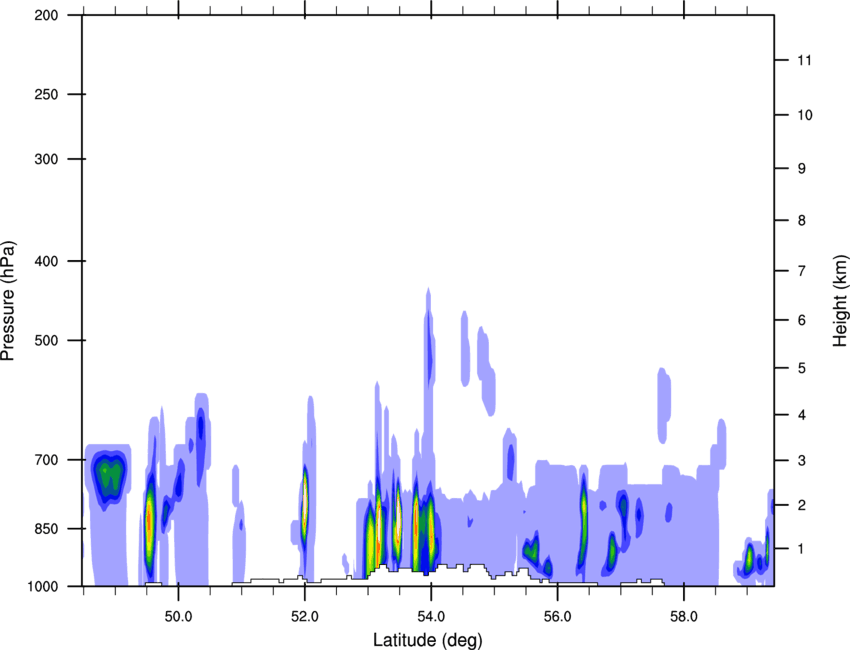Click the 300 pressure tick label
The width and height of the screenshot is (850, 650).
[46, 159]
